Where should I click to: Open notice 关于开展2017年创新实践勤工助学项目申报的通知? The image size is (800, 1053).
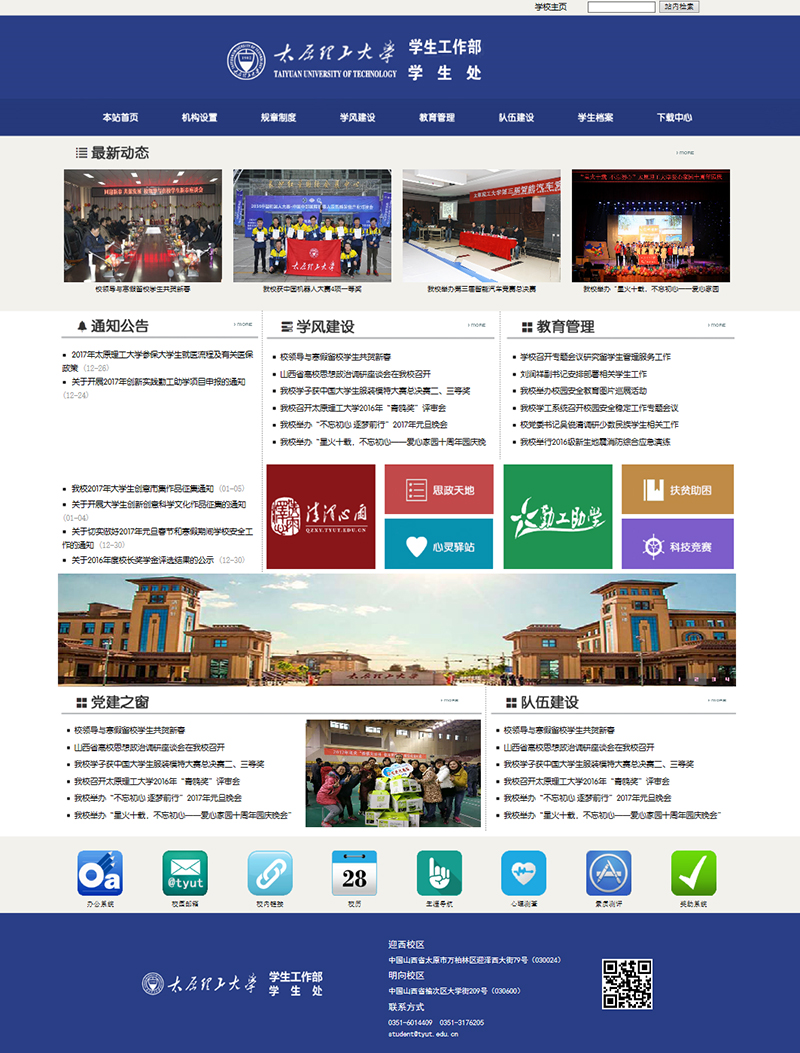point(159,382)
